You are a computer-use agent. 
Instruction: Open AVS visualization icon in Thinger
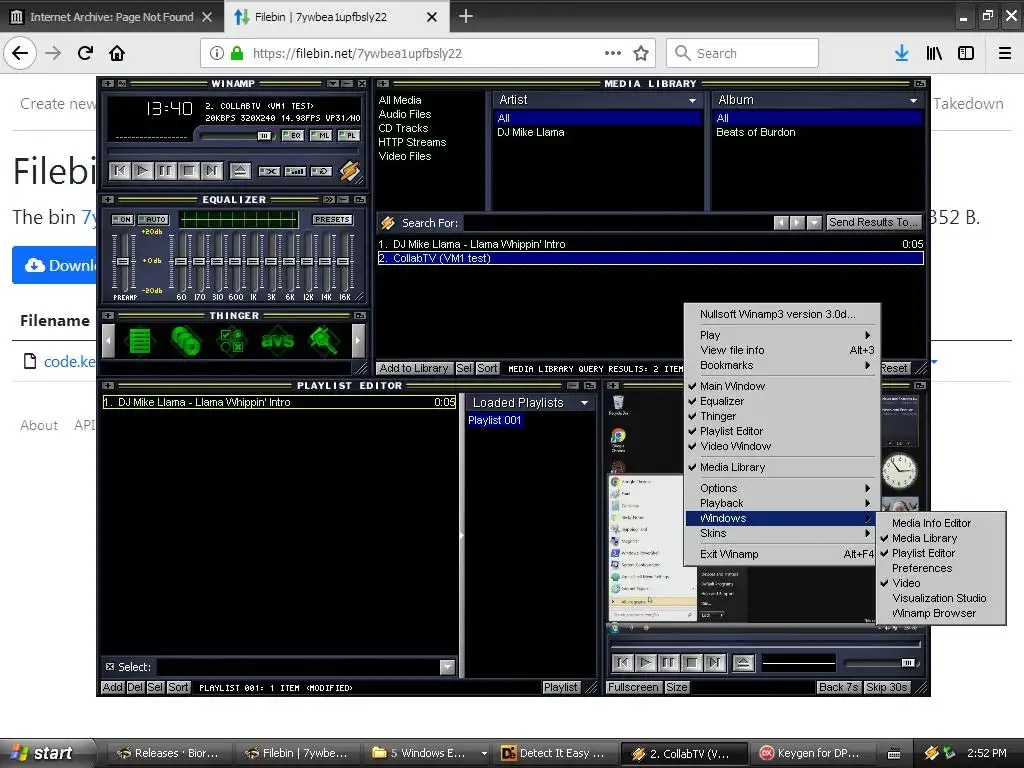pyautogui.click(x=278, y=340)
